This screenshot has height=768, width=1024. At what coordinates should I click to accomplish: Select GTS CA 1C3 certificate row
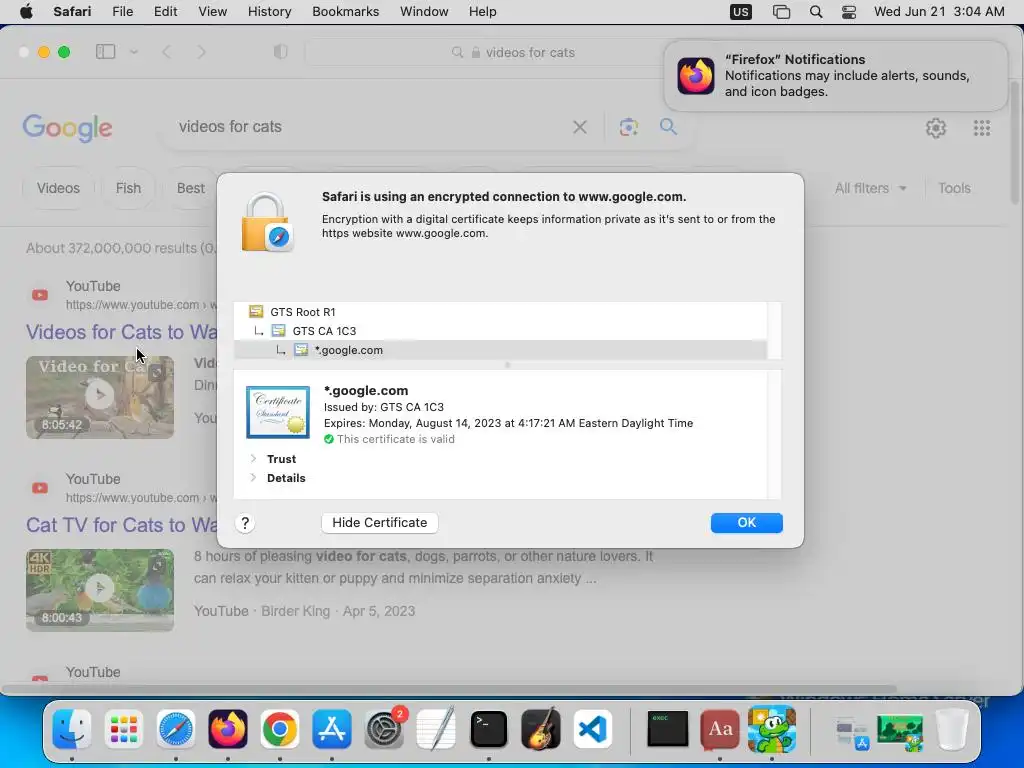point(500,330)
